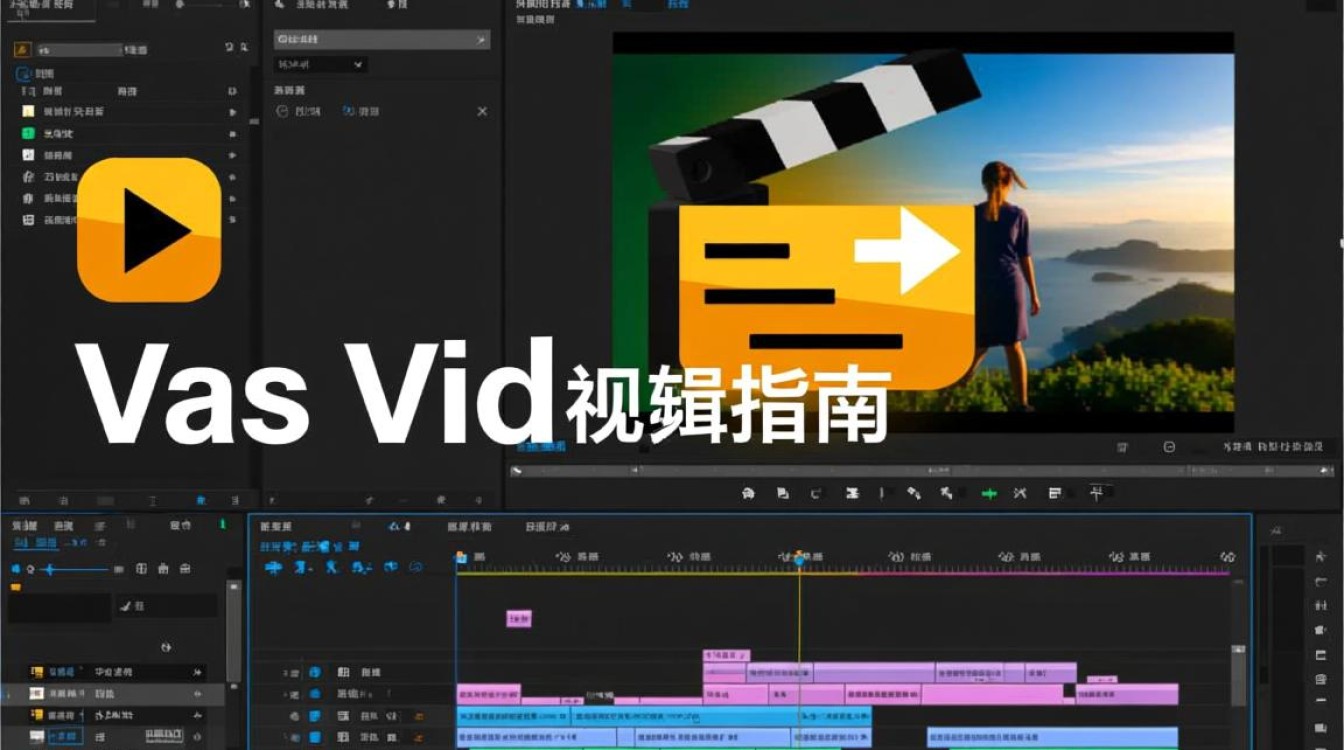
Task: Open the dropdown beneath the gray bar
Action: (321, 64)
